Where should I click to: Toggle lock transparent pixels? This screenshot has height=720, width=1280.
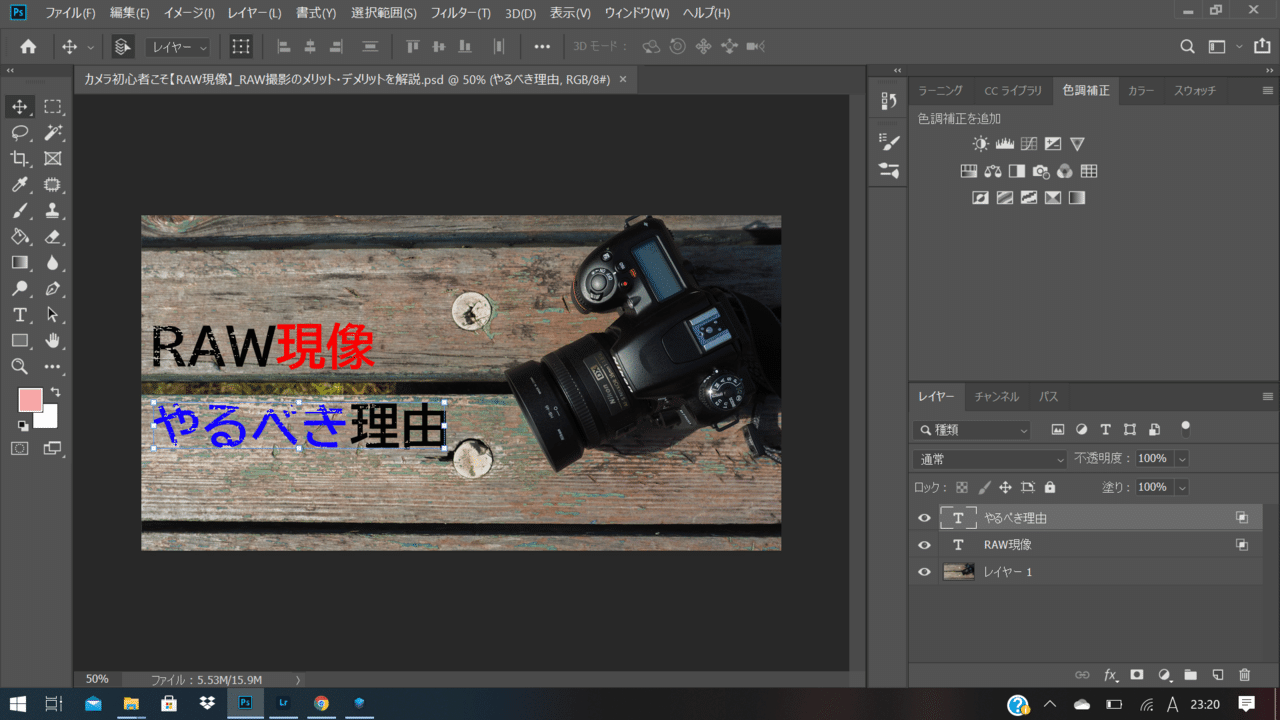(962, 487)
